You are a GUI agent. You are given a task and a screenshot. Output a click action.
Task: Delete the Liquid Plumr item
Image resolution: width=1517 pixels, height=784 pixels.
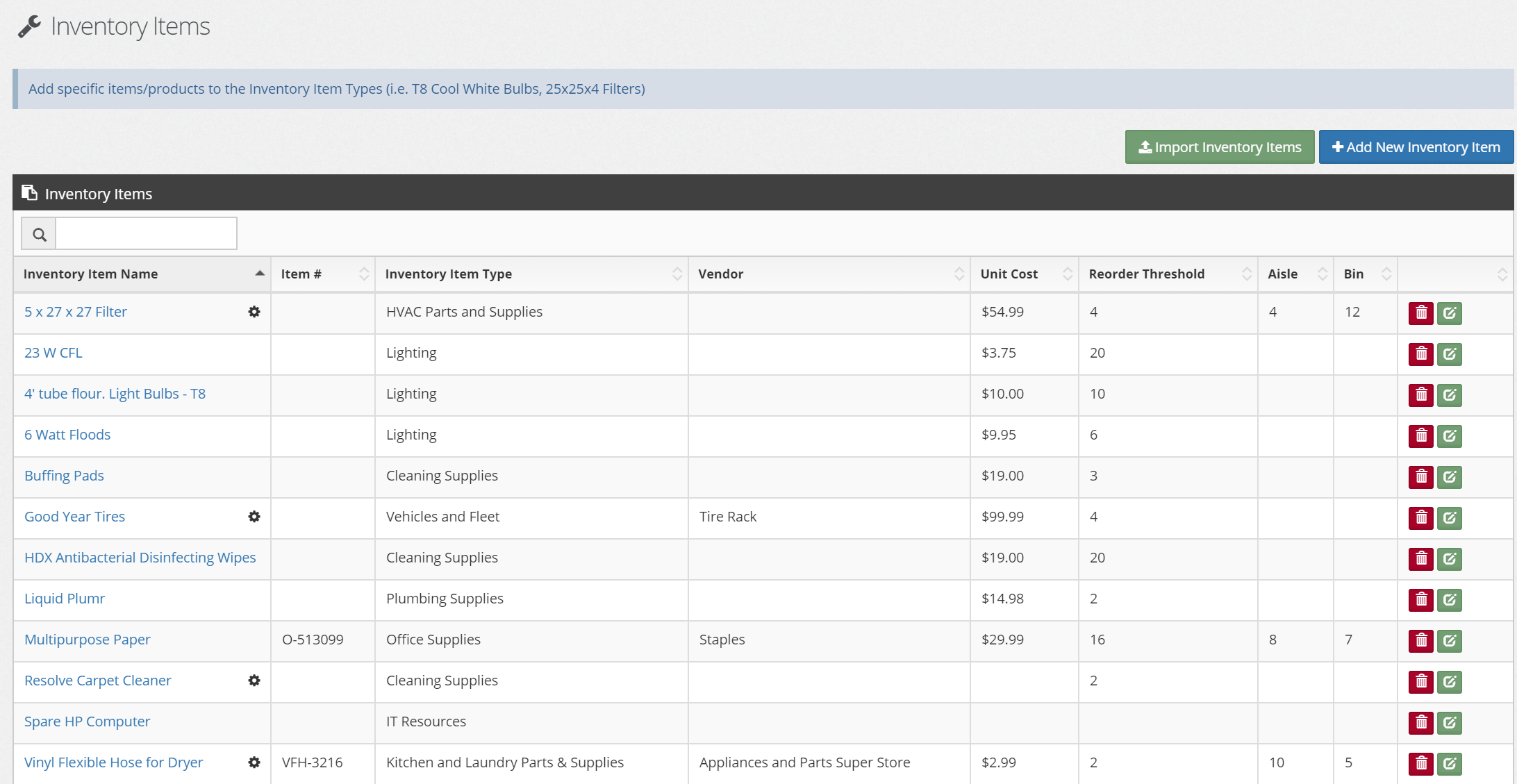[1420, 600]
